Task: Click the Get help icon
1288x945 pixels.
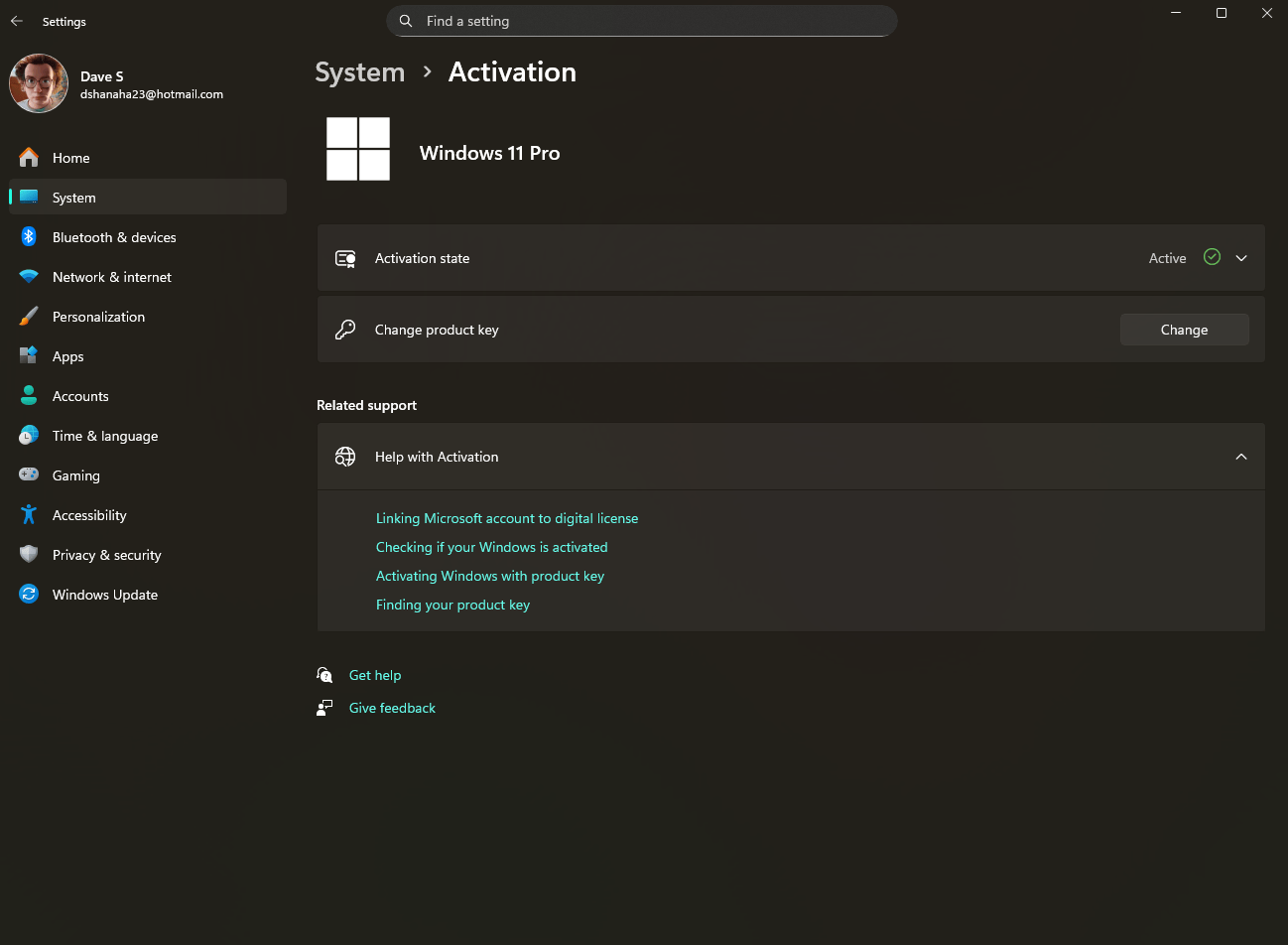Action: point(324,675)
